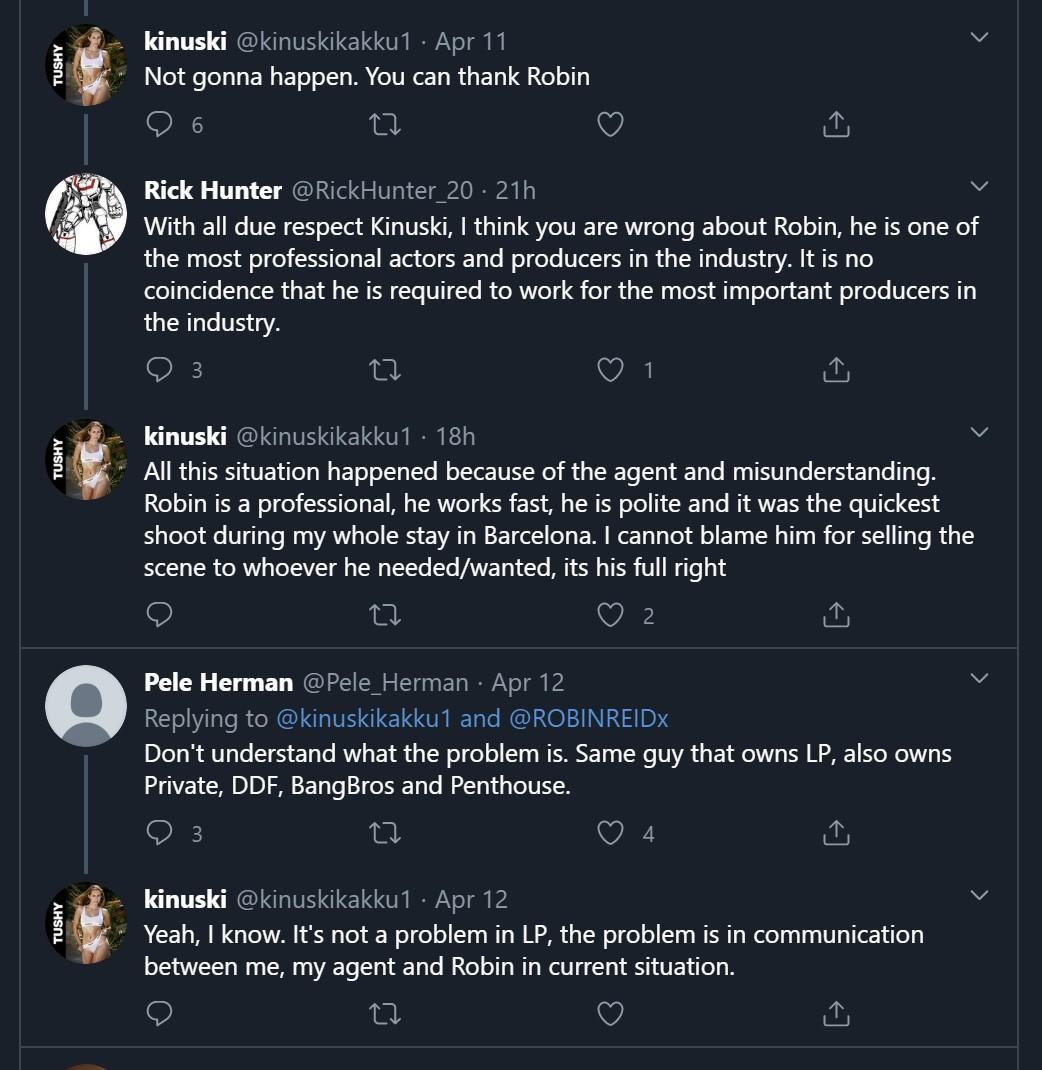Open @ROBINREIDx profile link
The height and width of the screenshot is (1070, 1042).
(588, 718)
